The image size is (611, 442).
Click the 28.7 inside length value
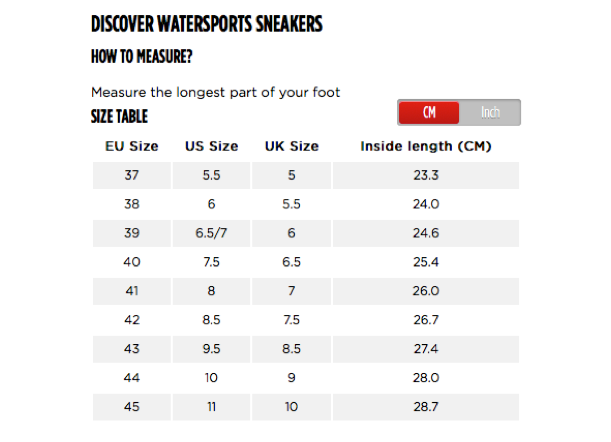point(426,407)
